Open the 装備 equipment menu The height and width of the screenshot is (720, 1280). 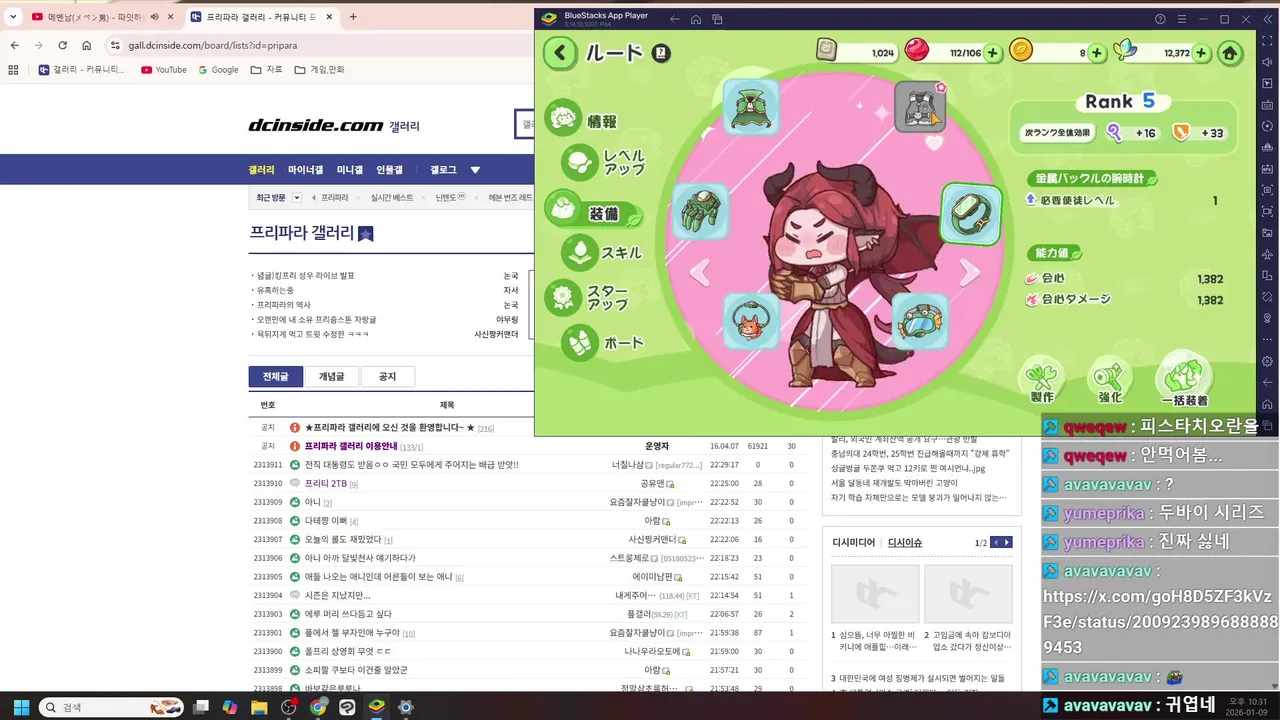click(x=593, y=211)
